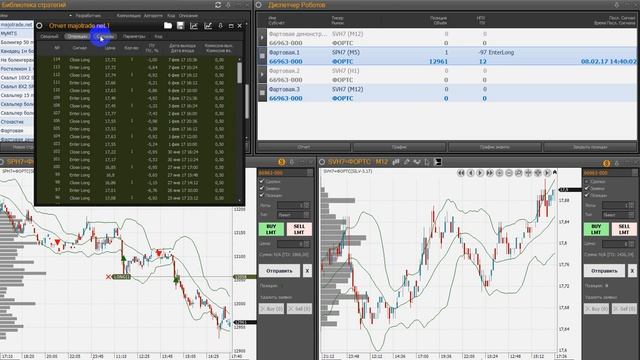Click coin icon above SVH7 order panel
Image resolution: width=640 pixels, height=360 pixels.
[607, 163]
